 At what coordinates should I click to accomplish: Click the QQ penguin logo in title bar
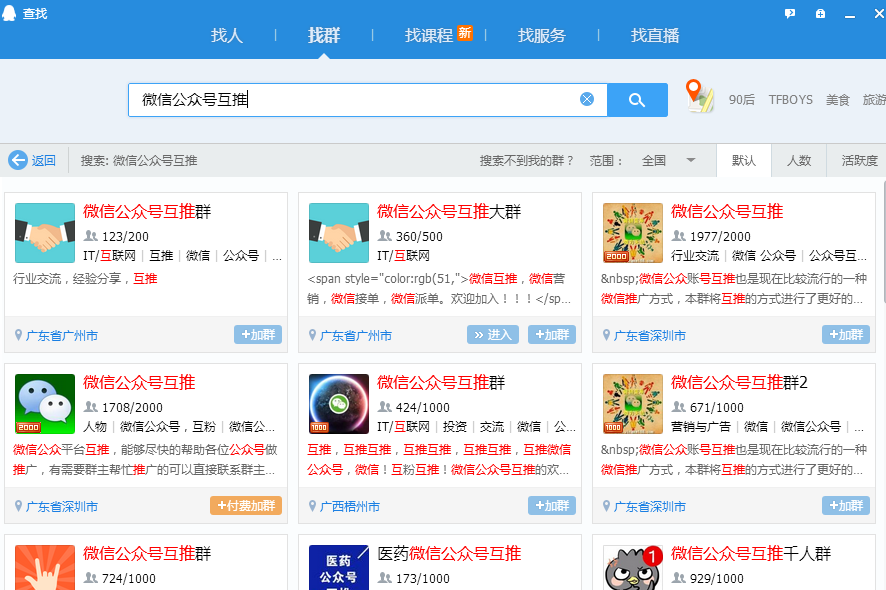tap(9, 13)
